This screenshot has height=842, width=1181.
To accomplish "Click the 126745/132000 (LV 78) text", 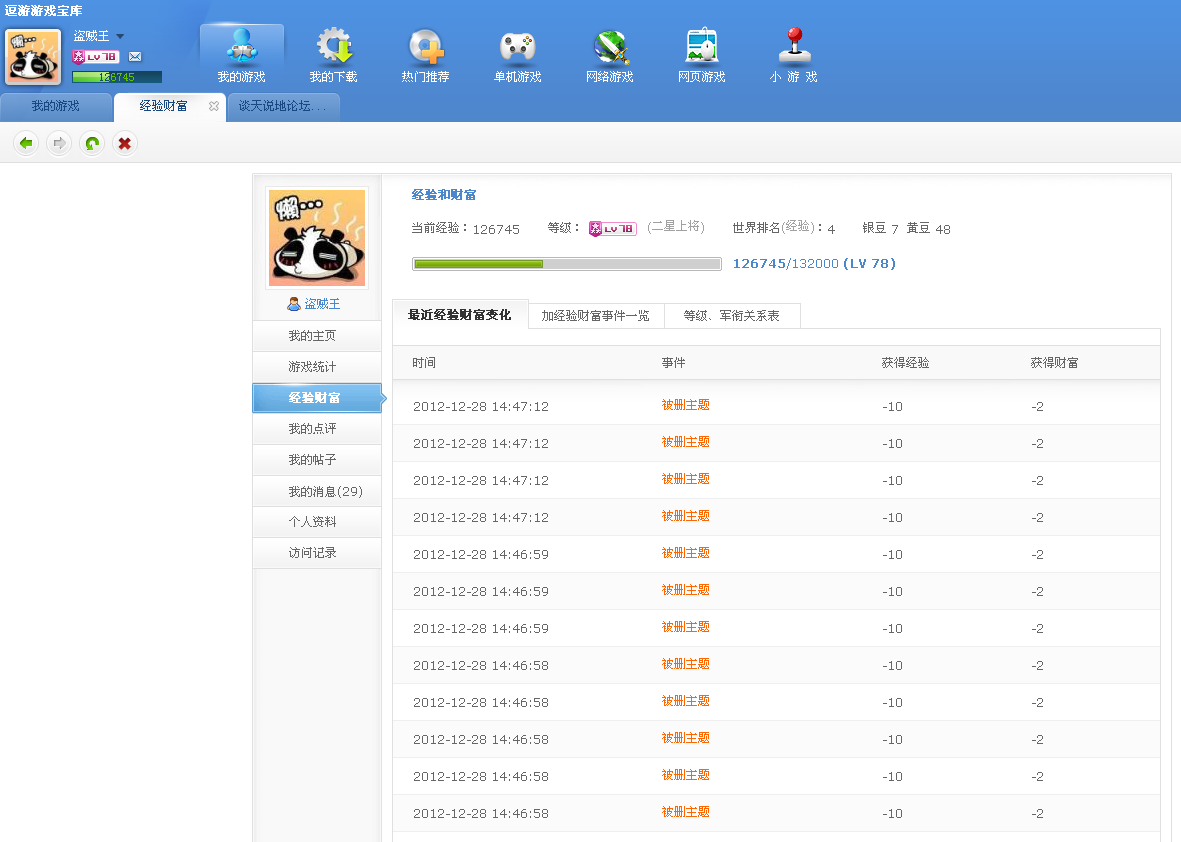I will (814, 264).
